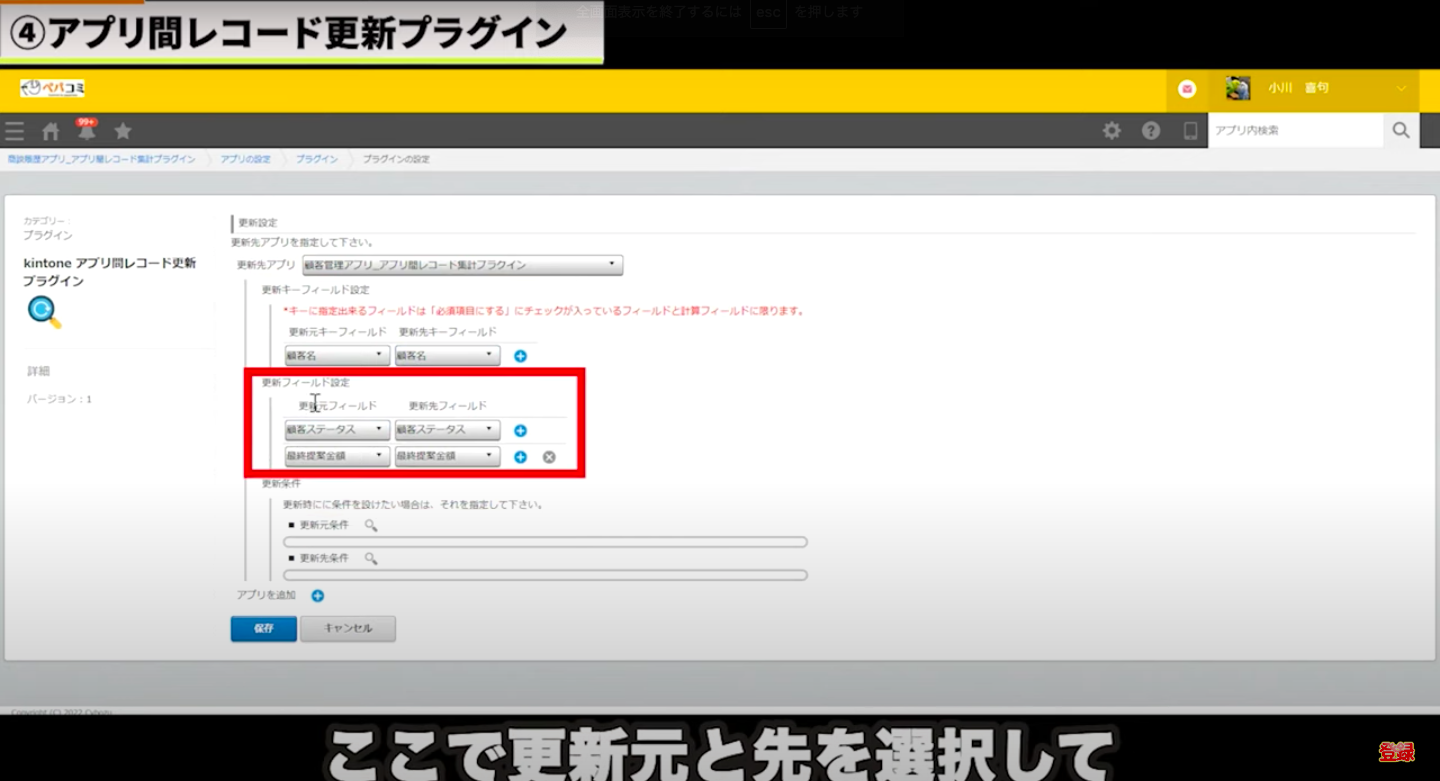Click the mobile view phone icon

tap(1190, 131)
